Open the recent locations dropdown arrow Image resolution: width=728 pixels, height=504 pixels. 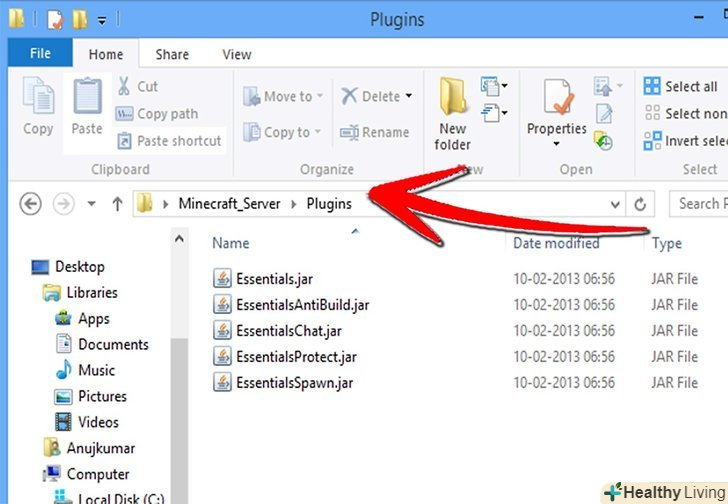[91, 204]
